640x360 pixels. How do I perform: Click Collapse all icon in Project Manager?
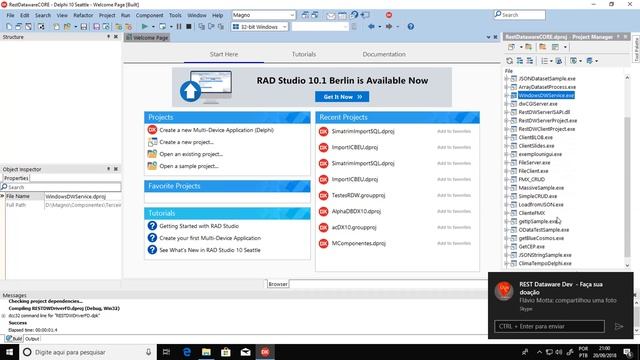click(529, 61)
